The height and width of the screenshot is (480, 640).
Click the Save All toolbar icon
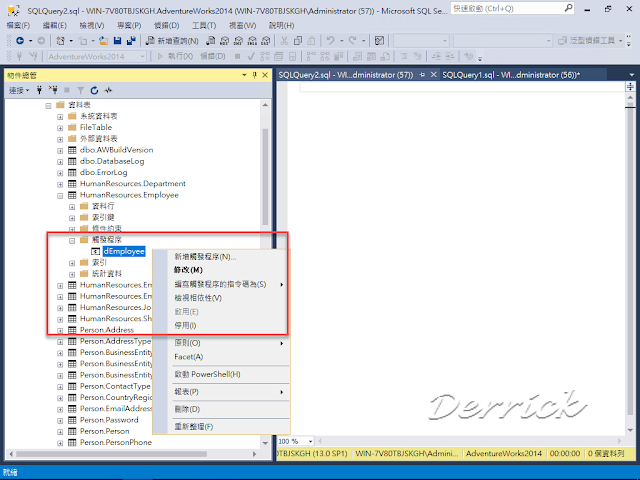tap(131, 40)
